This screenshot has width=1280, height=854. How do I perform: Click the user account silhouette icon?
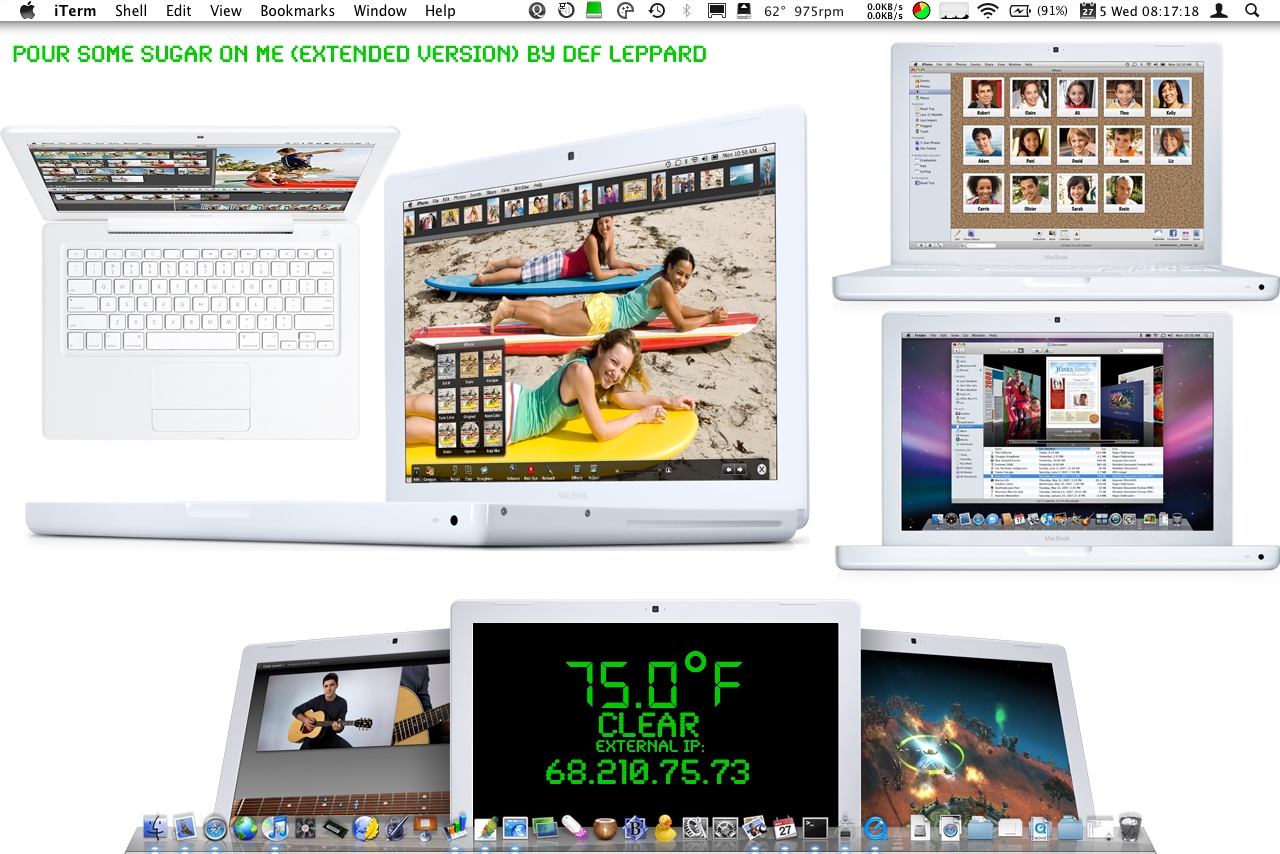point(1219,11)
